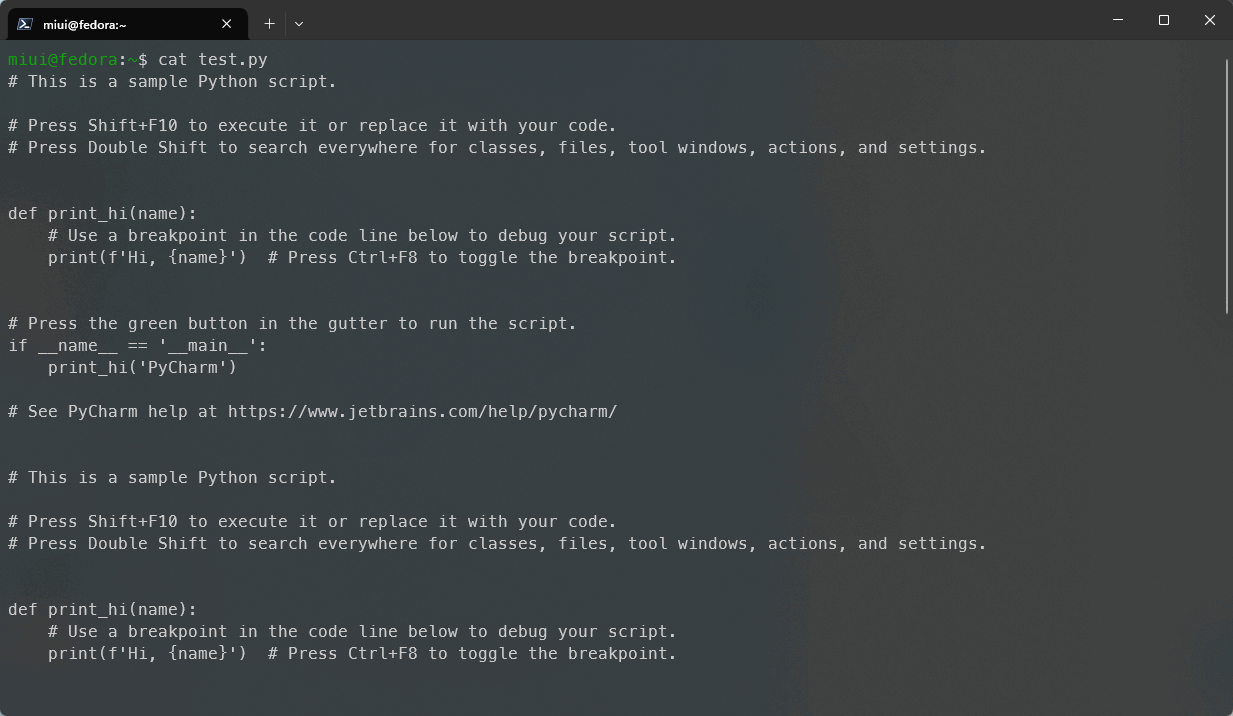Click the empty title bar drag area

point(700,22)
